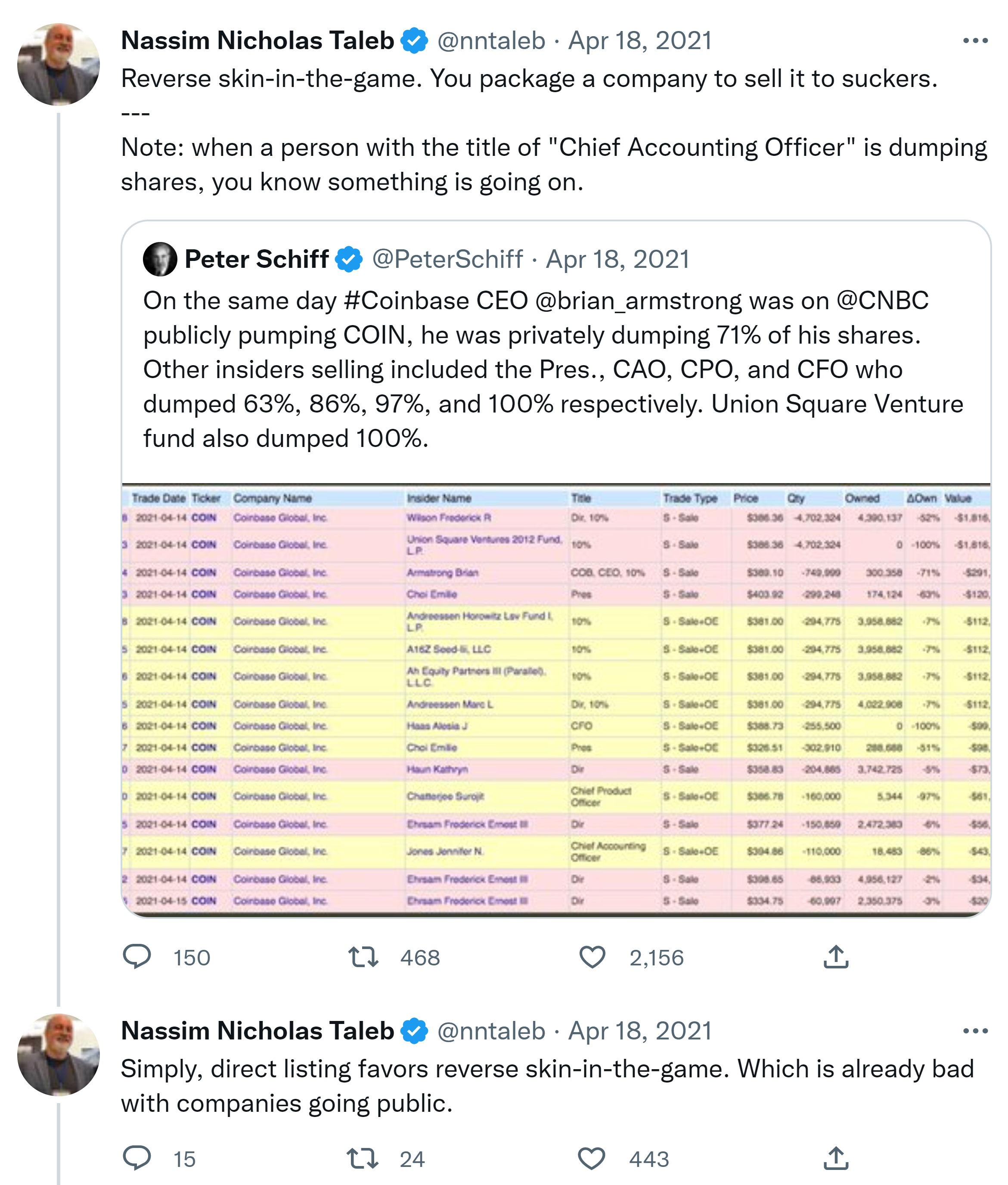Open more options on first tweet
This screenshot has width=1008, height=1185.
[975, 40]
